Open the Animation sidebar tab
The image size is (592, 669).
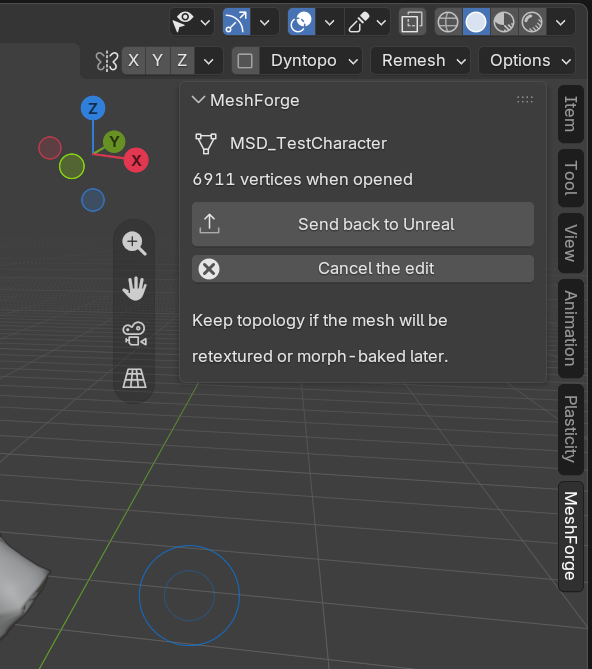(x=571, y=329)
